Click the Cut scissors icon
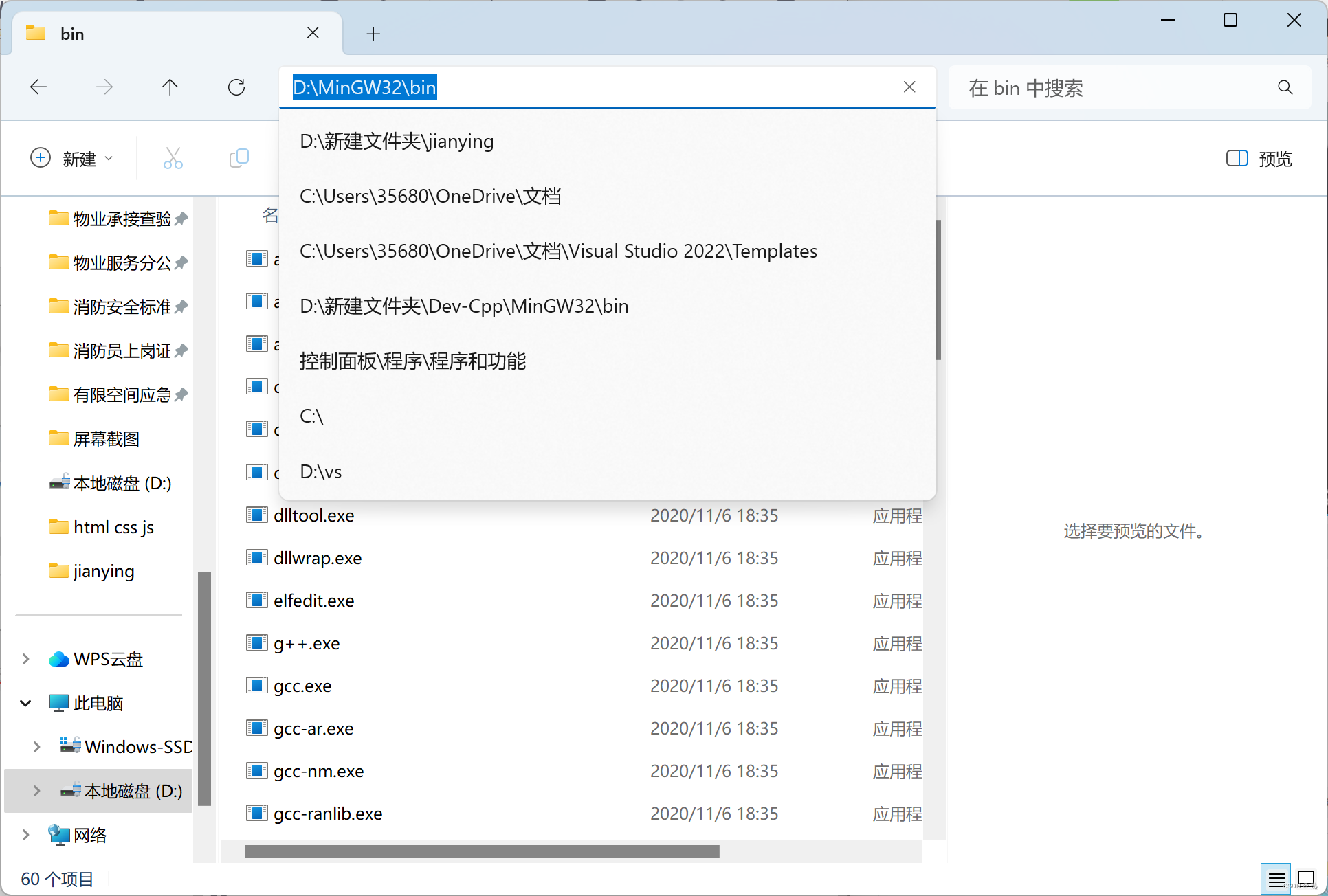Image resolution: width=1328 pixels, height=896 pixels. (173, 159)
